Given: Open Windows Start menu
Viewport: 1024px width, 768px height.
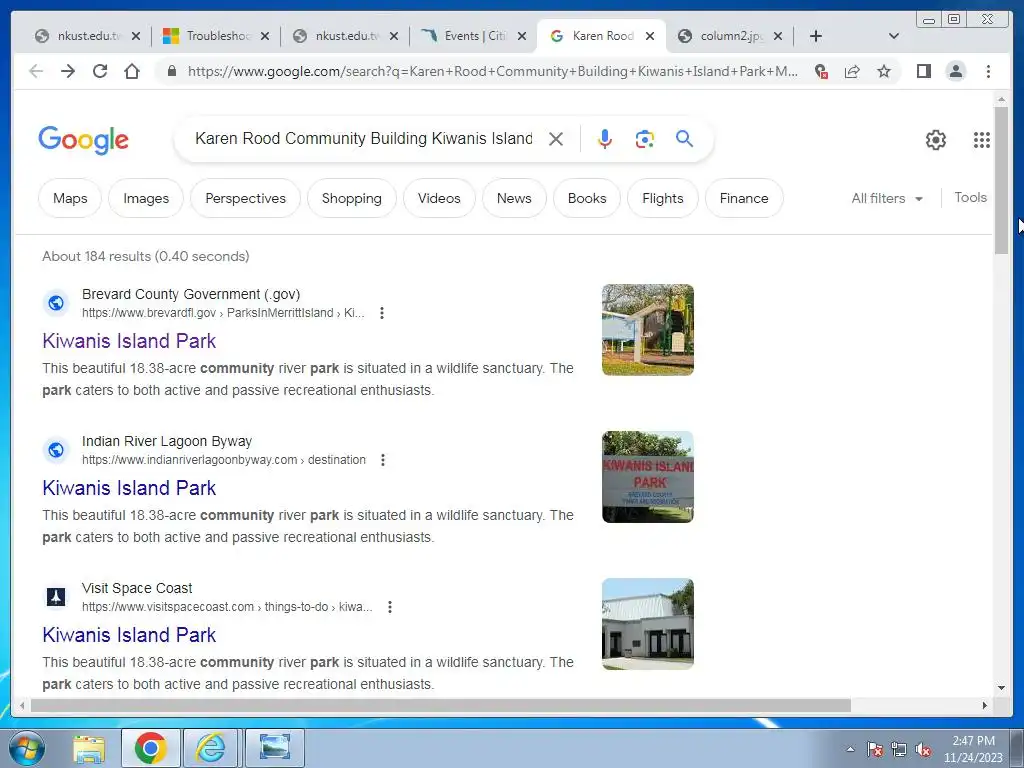Looking at the screenshot, I should point(26,748).
